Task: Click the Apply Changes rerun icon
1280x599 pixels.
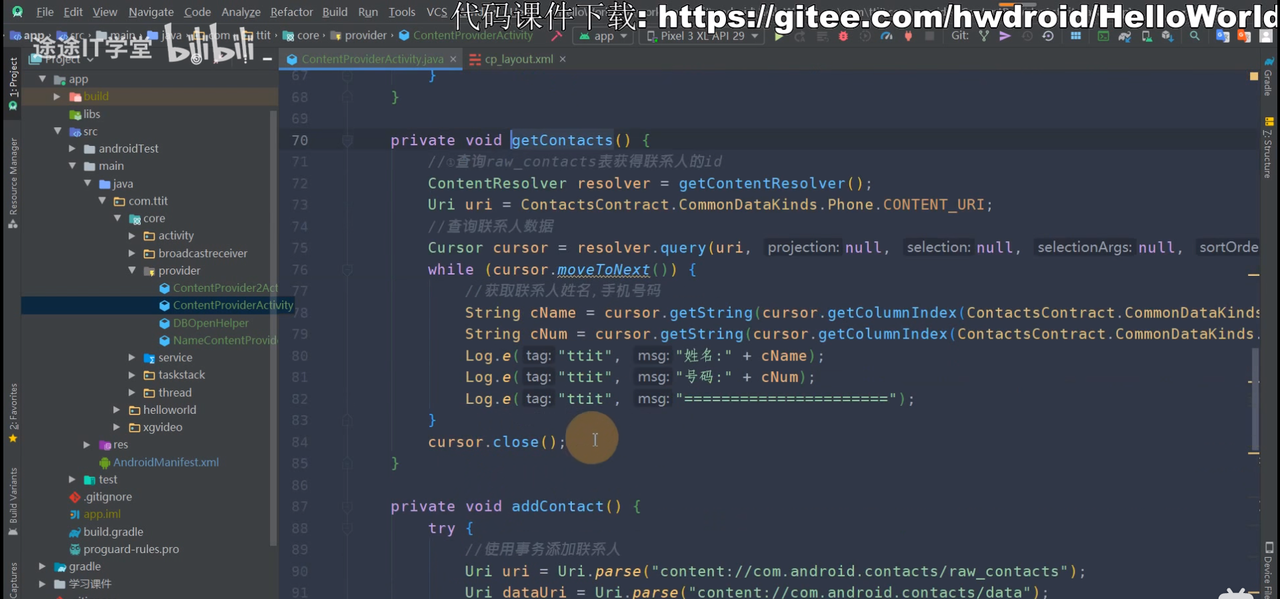Action: pos(800,36)
